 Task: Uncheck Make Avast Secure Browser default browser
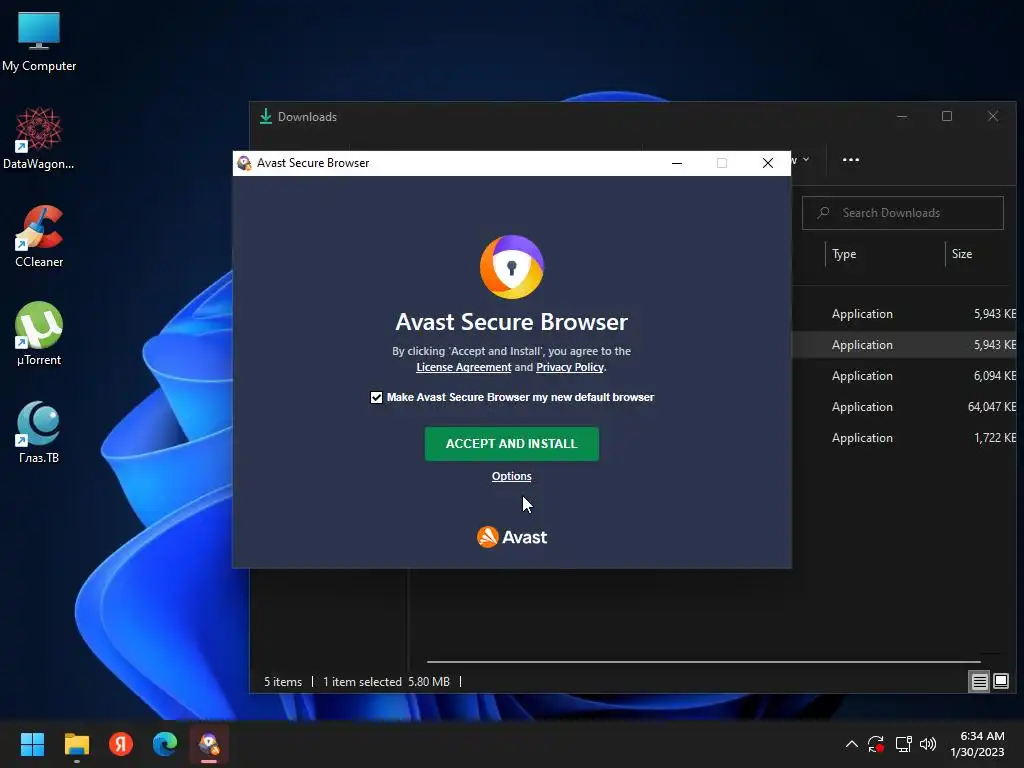click(x=376, y=397)
